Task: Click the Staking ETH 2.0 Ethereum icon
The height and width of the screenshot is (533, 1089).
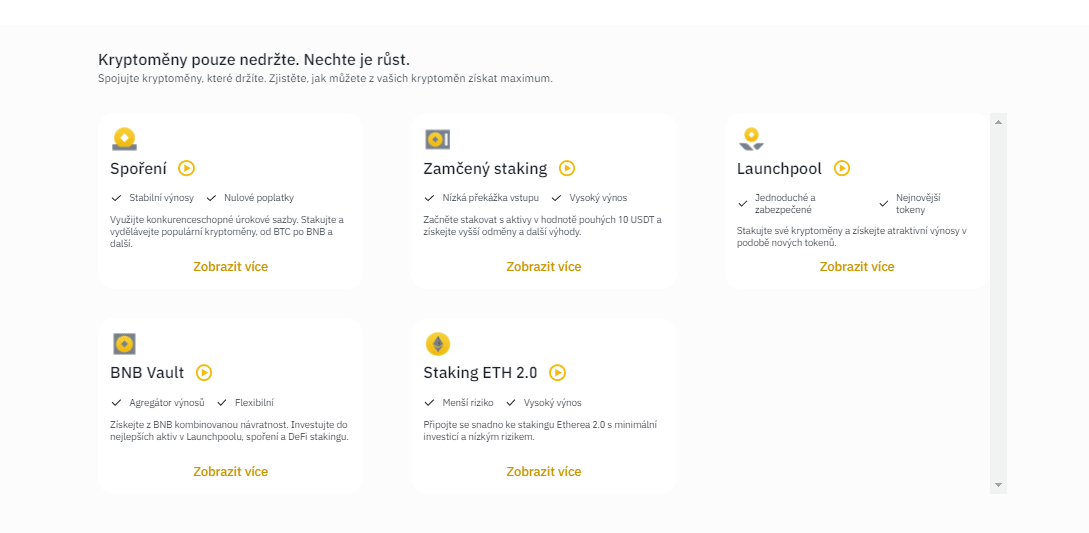Action: point(437,344)
